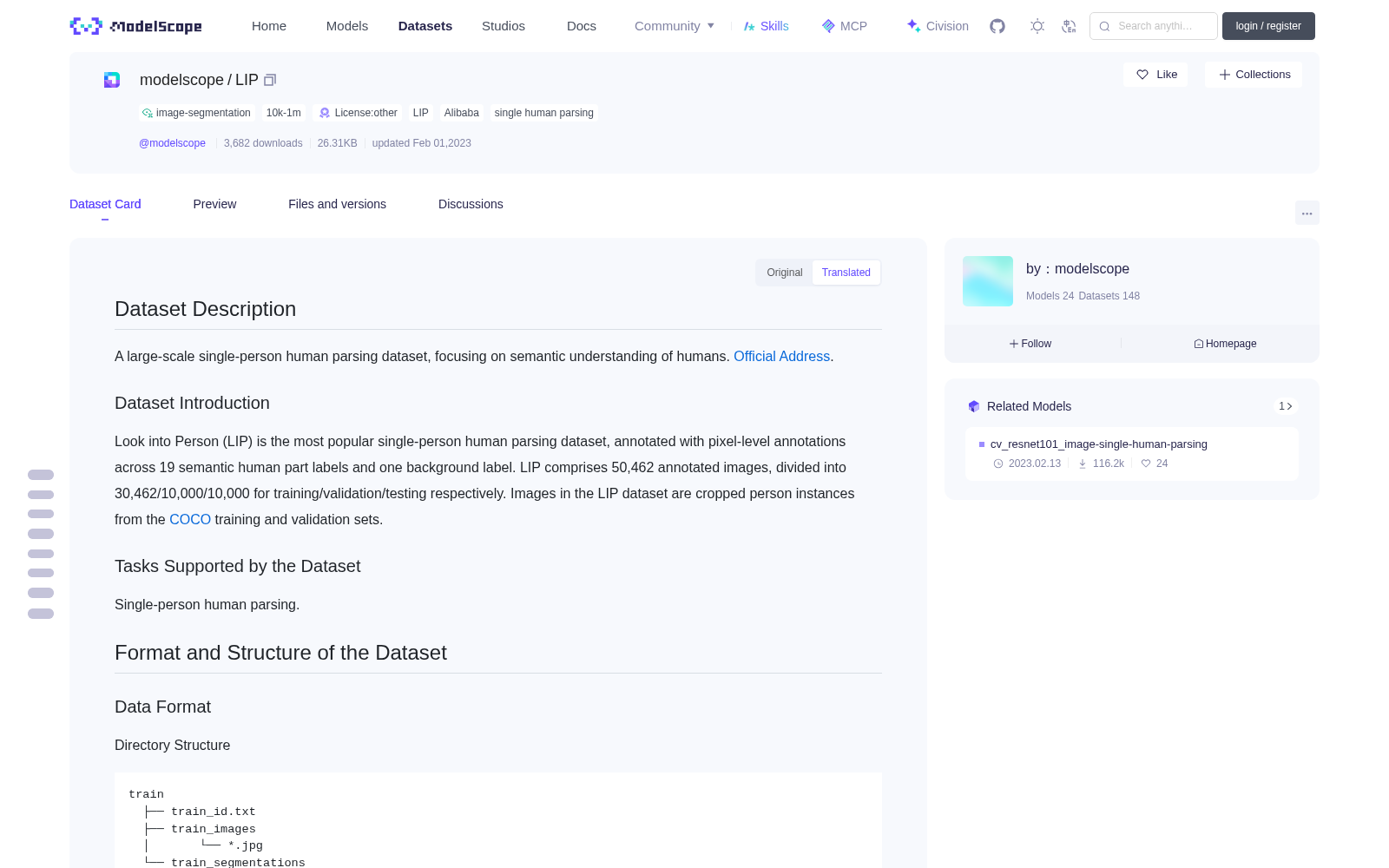
Task: Open the three-dots more options menu
Action: point(1307,213)
